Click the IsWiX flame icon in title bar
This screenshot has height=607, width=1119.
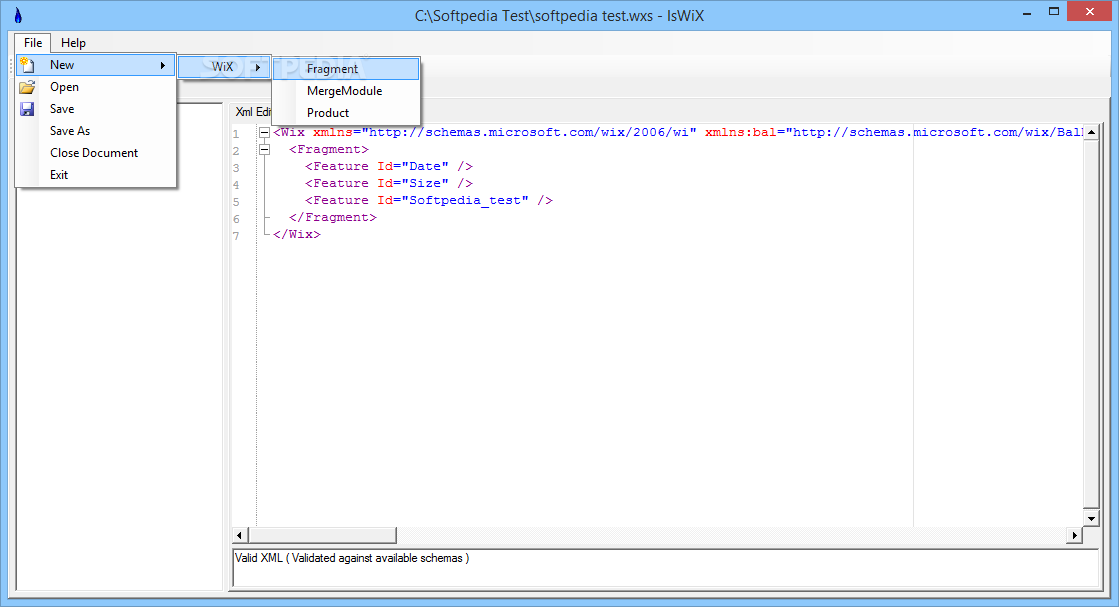[x=18, y=16]
